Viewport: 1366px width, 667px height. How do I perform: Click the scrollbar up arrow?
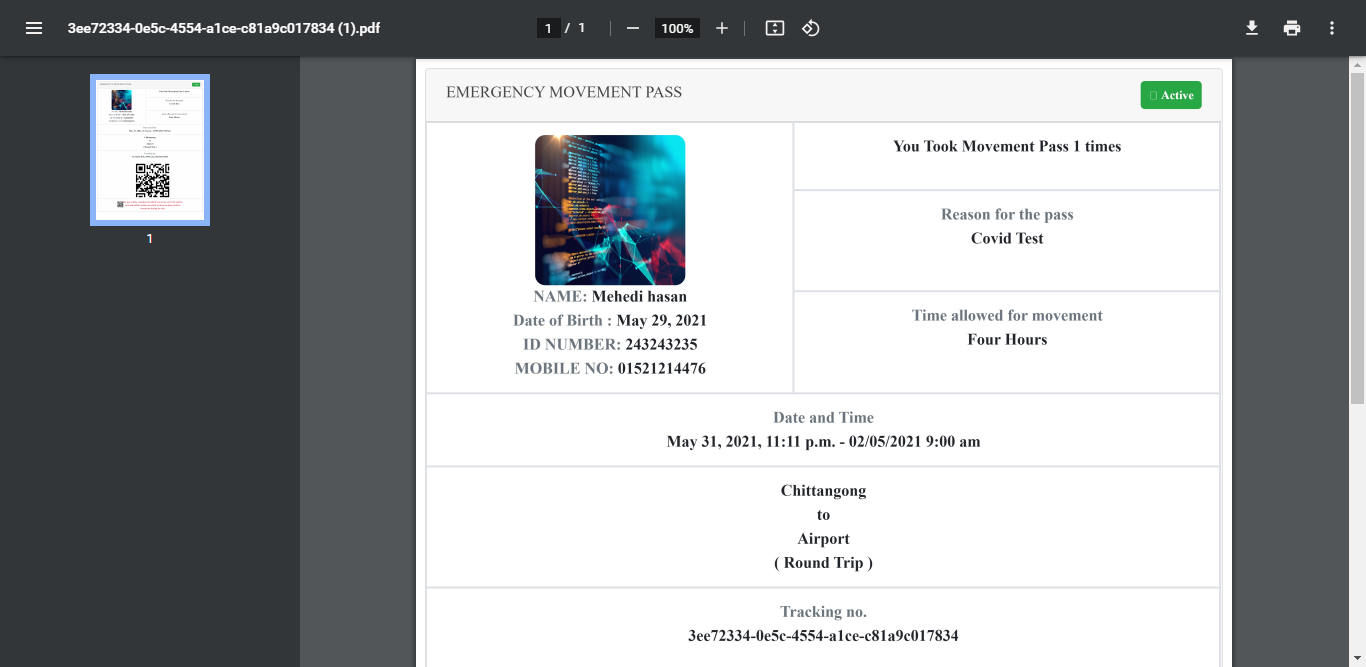click(x=1357, y=65)
